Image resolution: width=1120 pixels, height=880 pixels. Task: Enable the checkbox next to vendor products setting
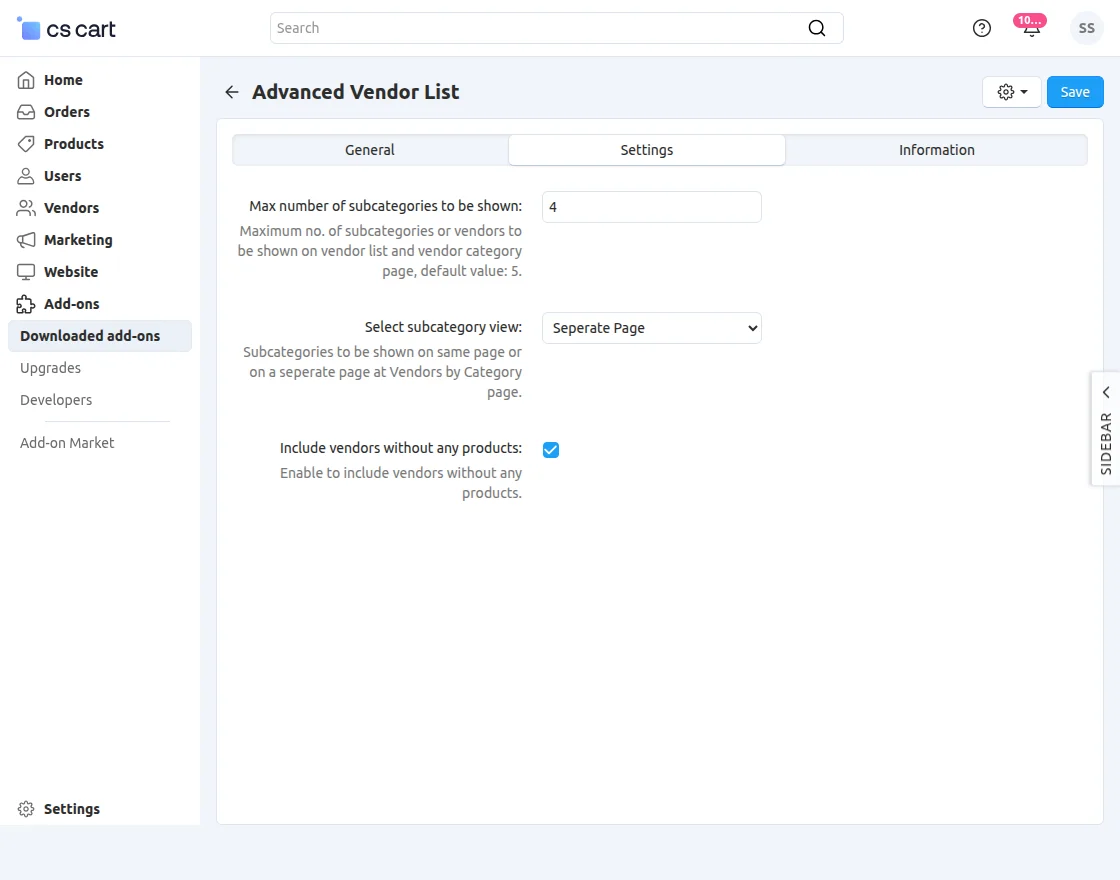point(551,450)
